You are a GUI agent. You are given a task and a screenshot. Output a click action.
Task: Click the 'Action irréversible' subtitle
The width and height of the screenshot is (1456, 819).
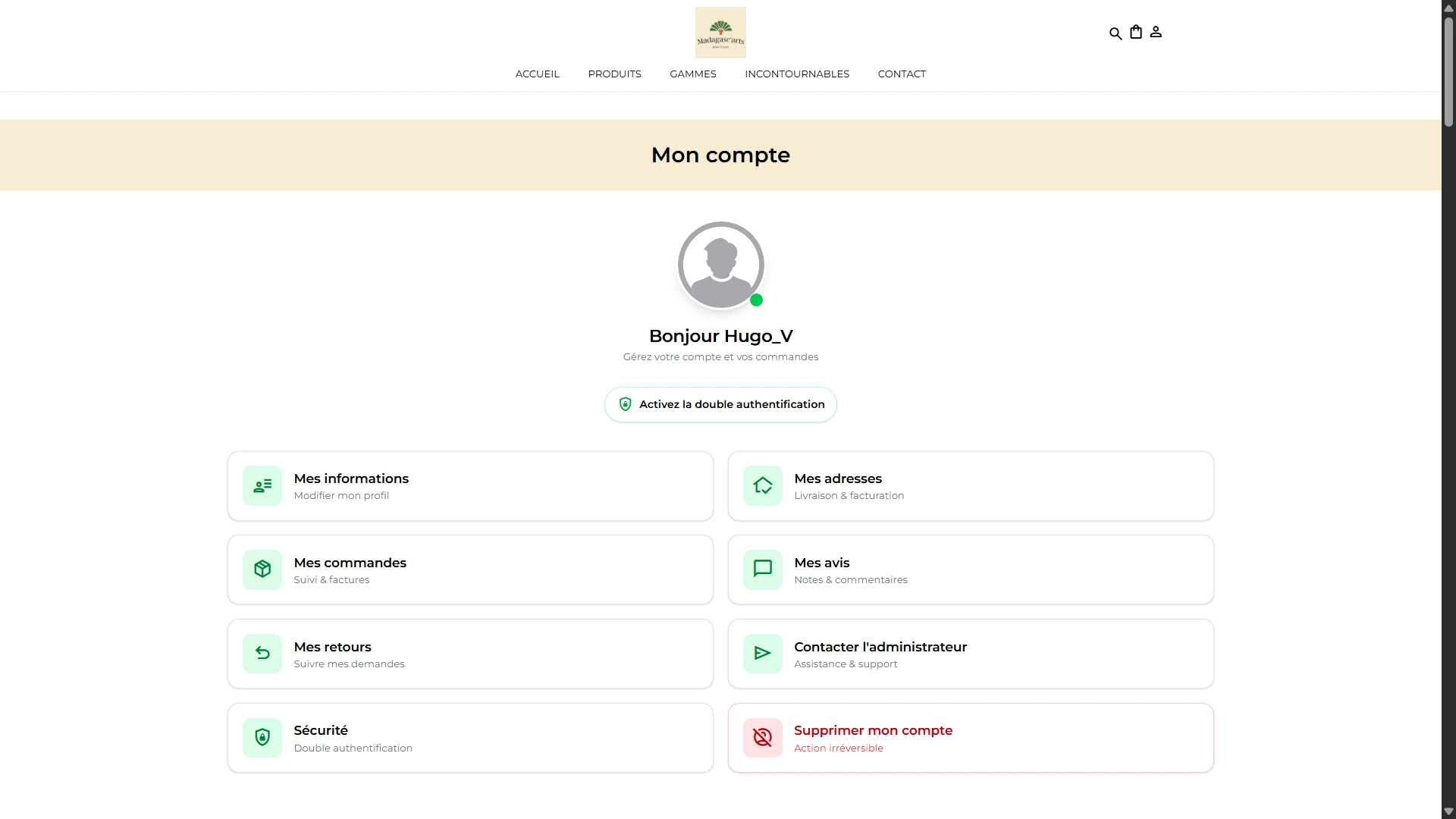839,748
